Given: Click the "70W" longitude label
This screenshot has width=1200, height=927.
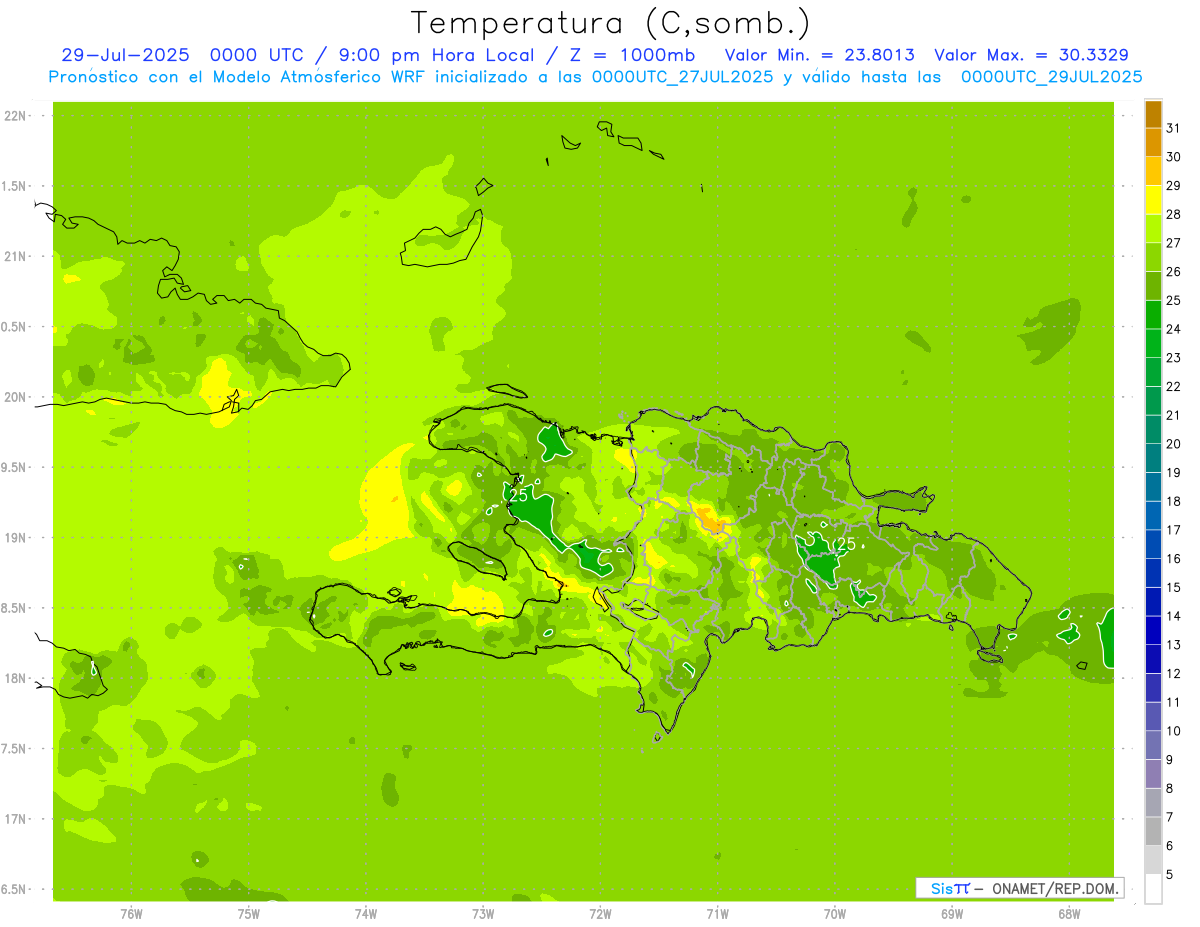Looking at the screenshot, I should [835, 913].
